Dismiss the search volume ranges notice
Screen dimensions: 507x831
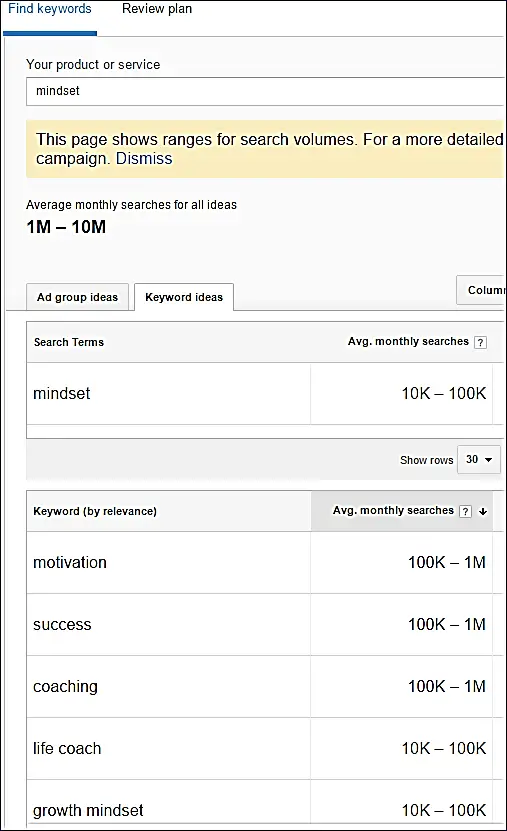click(x=144, y=158)
